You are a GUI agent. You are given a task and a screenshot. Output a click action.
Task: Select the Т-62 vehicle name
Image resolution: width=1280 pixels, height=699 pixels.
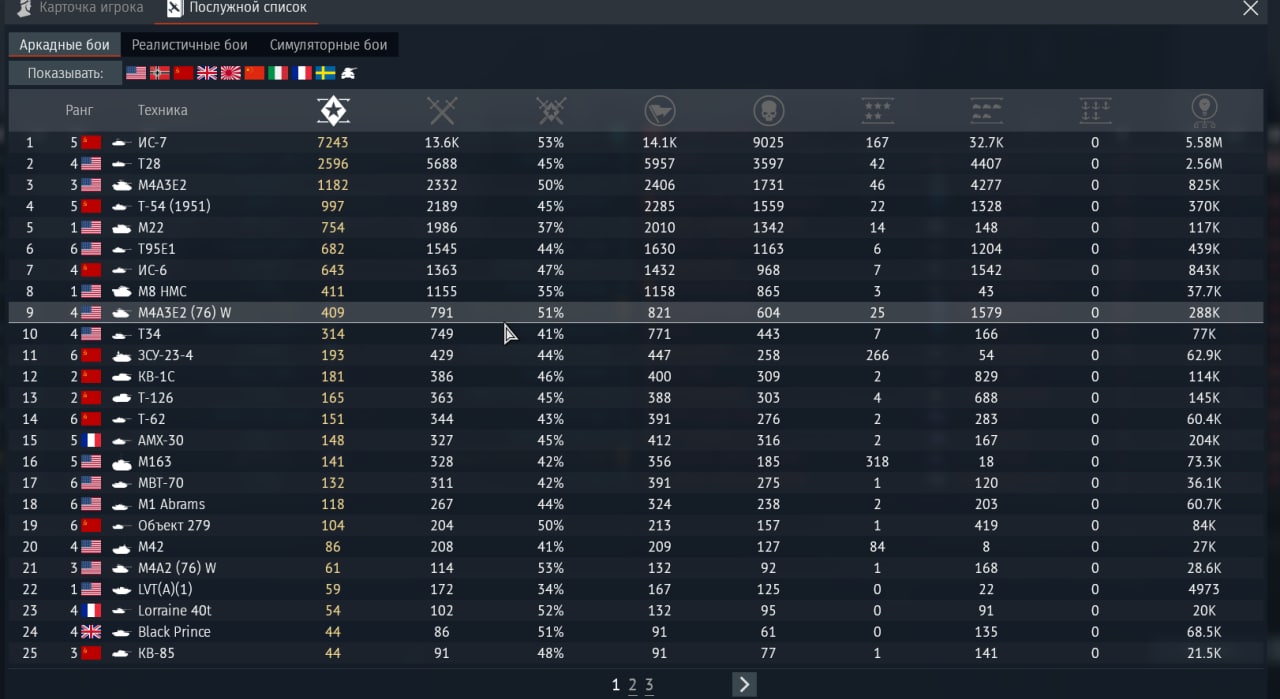pyautogui.click(x=152, y=419)
